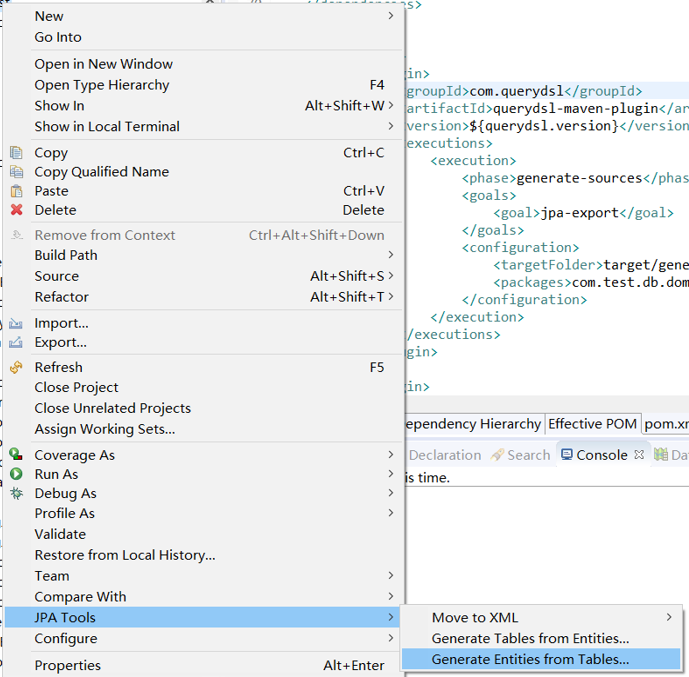Viewport: 689px width, 677px height.
Task: Click the Coverage As icon
Action: [x=16, y=455]
